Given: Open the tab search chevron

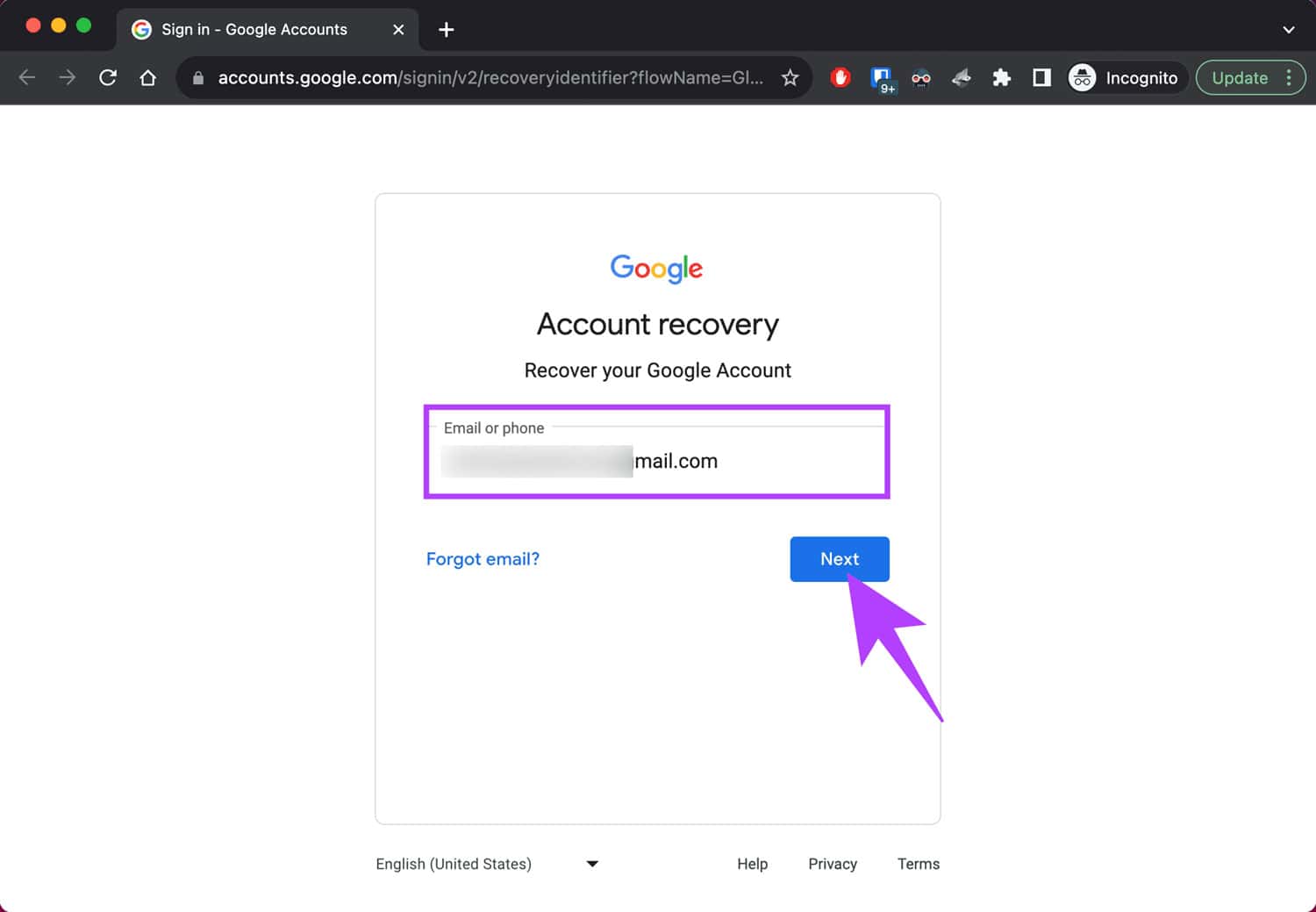Looking at the screenshot, I should click(x=1288, y=30).
